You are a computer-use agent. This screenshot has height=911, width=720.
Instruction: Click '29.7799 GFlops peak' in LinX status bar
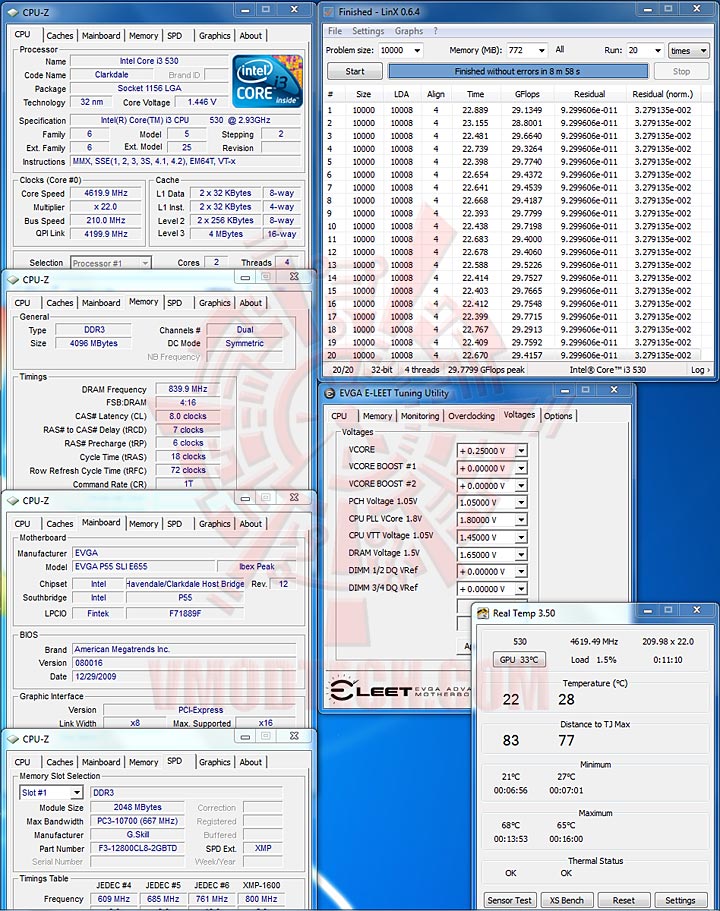(486, 370)
